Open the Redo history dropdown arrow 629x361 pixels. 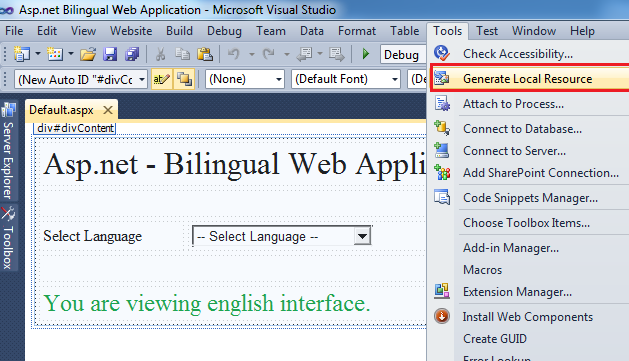pos(287,54)
